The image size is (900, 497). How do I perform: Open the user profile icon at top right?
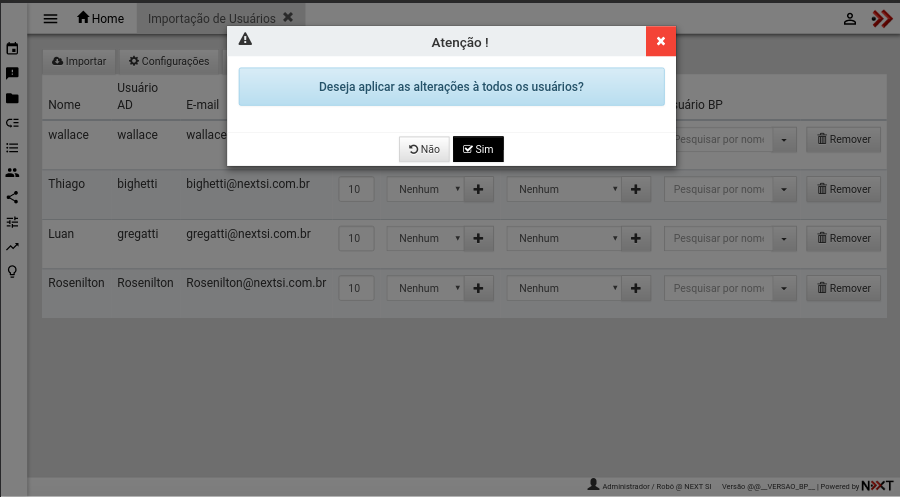pos(849,18)
